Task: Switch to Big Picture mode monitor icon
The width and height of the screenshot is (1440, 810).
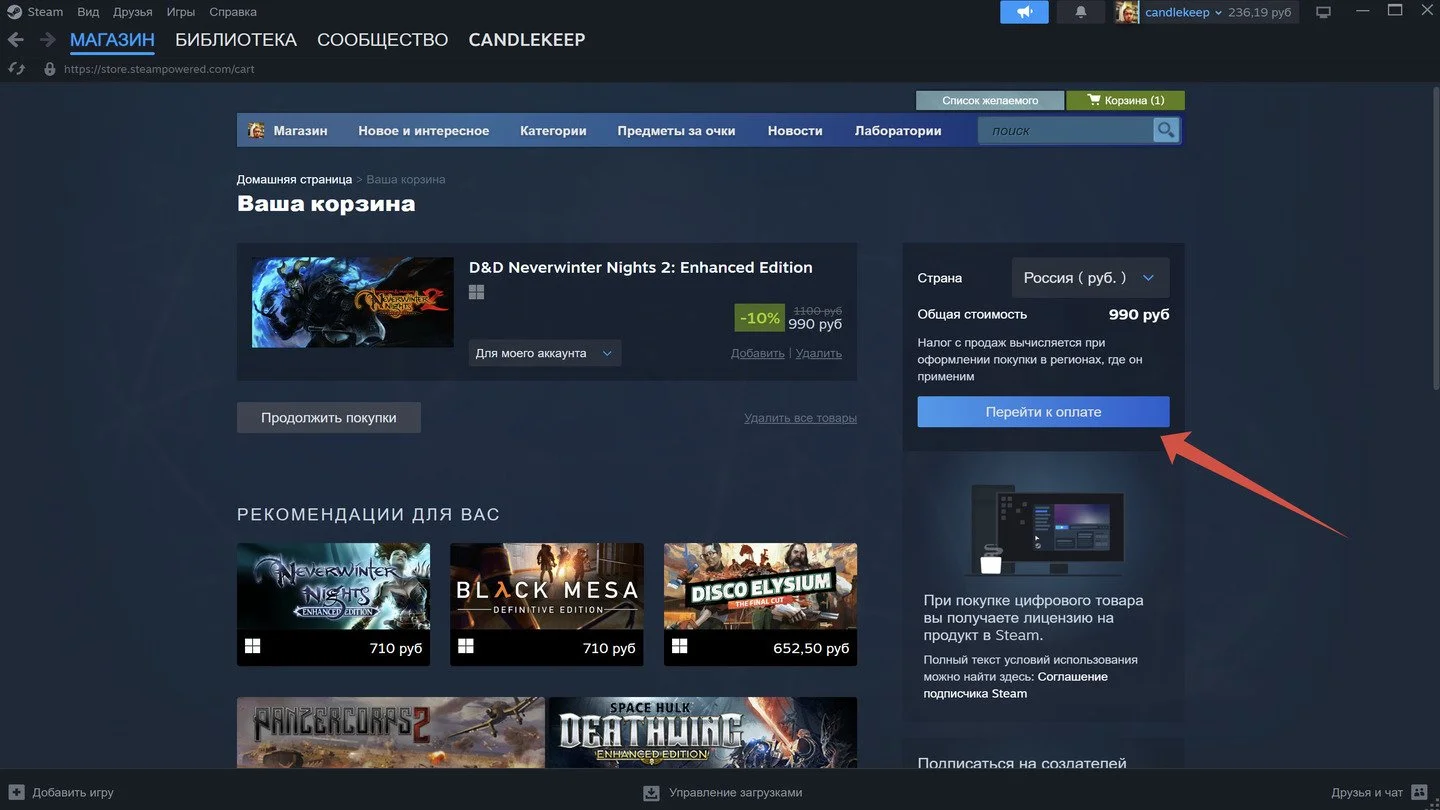Action: 1324,12
